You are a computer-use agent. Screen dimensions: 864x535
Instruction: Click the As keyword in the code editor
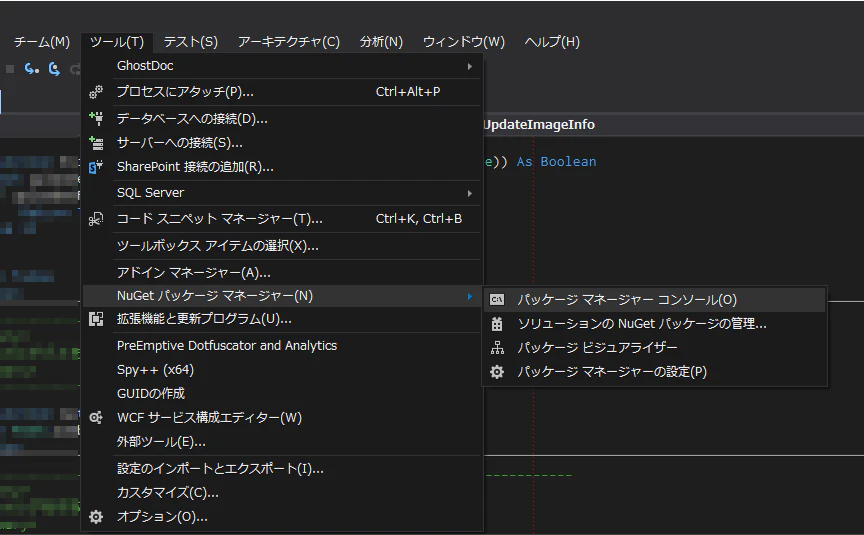[525, 161]
